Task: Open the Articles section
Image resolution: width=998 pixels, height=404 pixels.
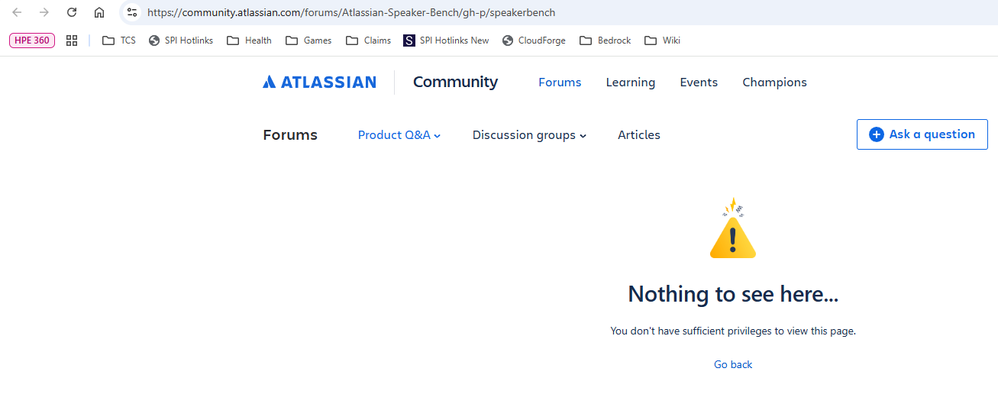Action: coord(639,135)
